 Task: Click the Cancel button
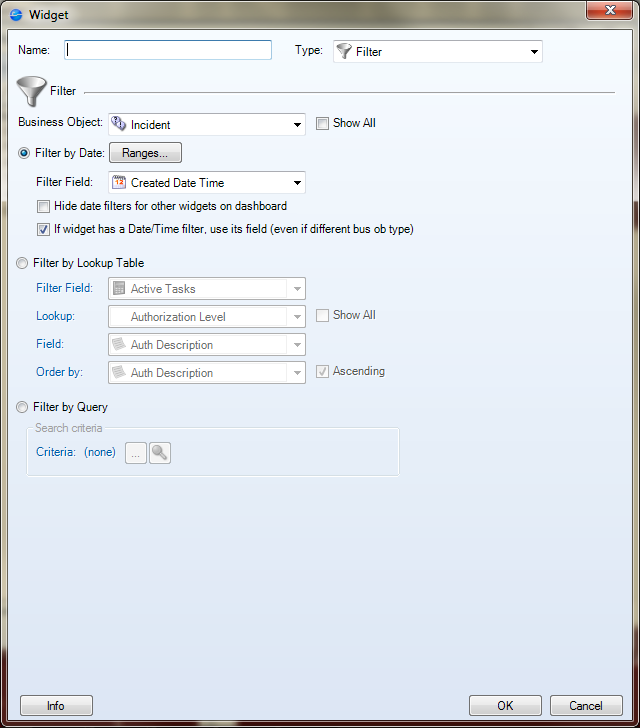tap(586, 706)
